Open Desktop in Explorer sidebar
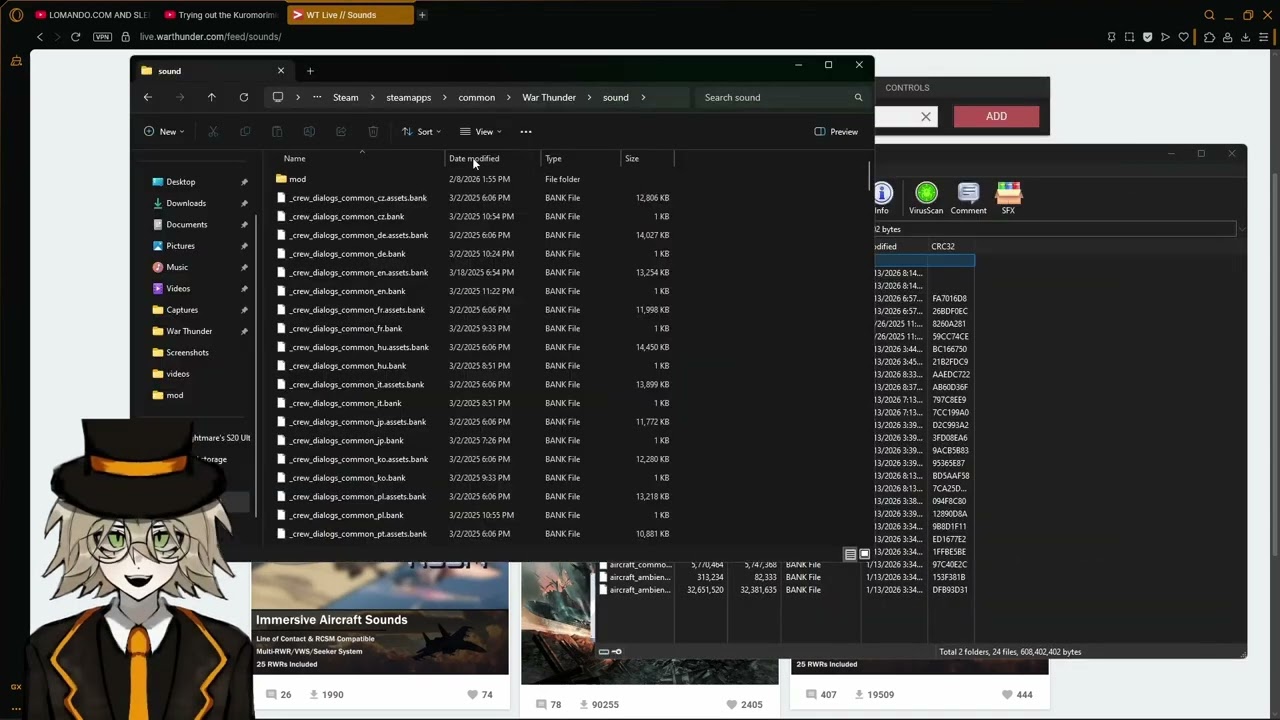This screenshot has height=720, width=1280. (x=181, y=182)
